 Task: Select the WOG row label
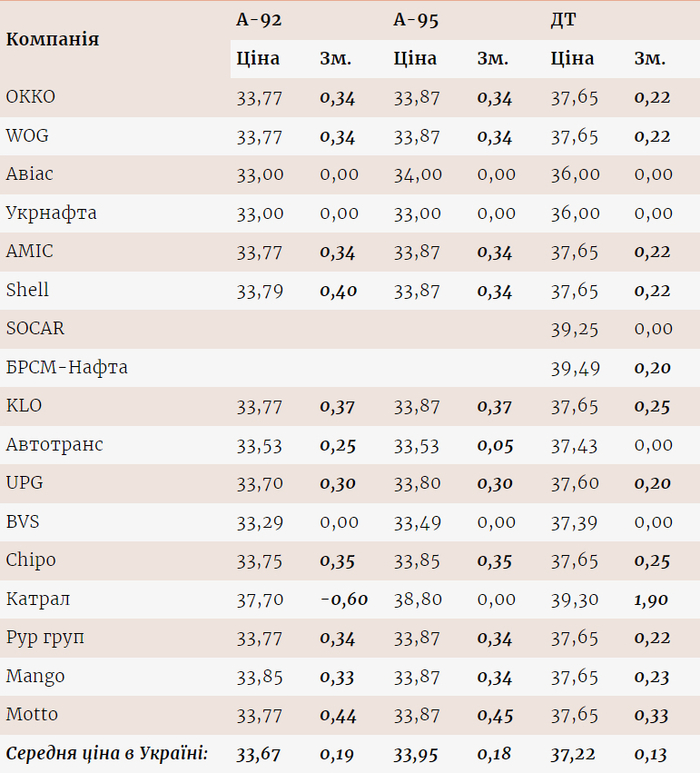point(27,136)
